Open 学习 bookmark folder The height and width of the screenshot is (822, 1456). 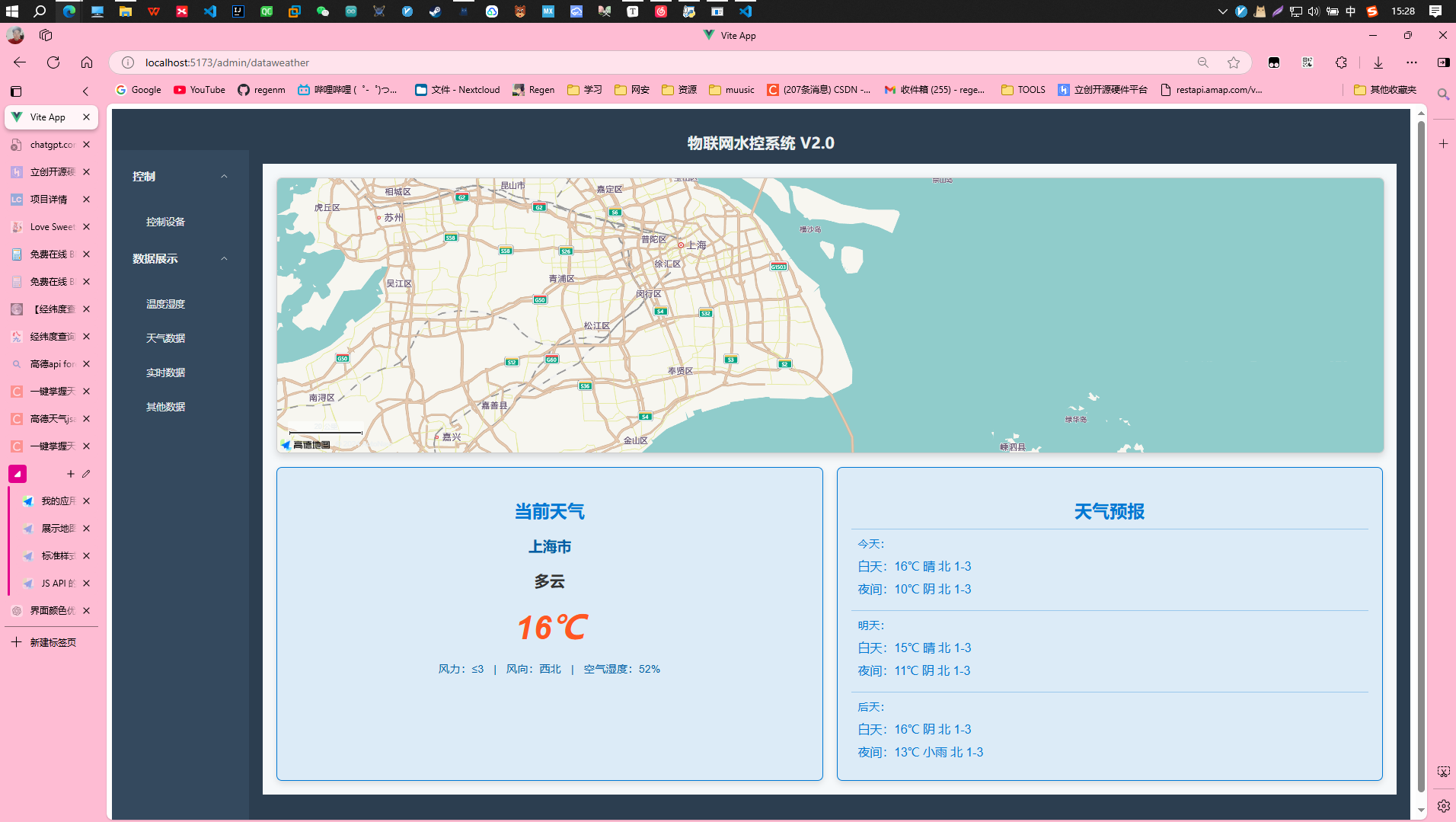pyautogui.click(x=585, y=89)
